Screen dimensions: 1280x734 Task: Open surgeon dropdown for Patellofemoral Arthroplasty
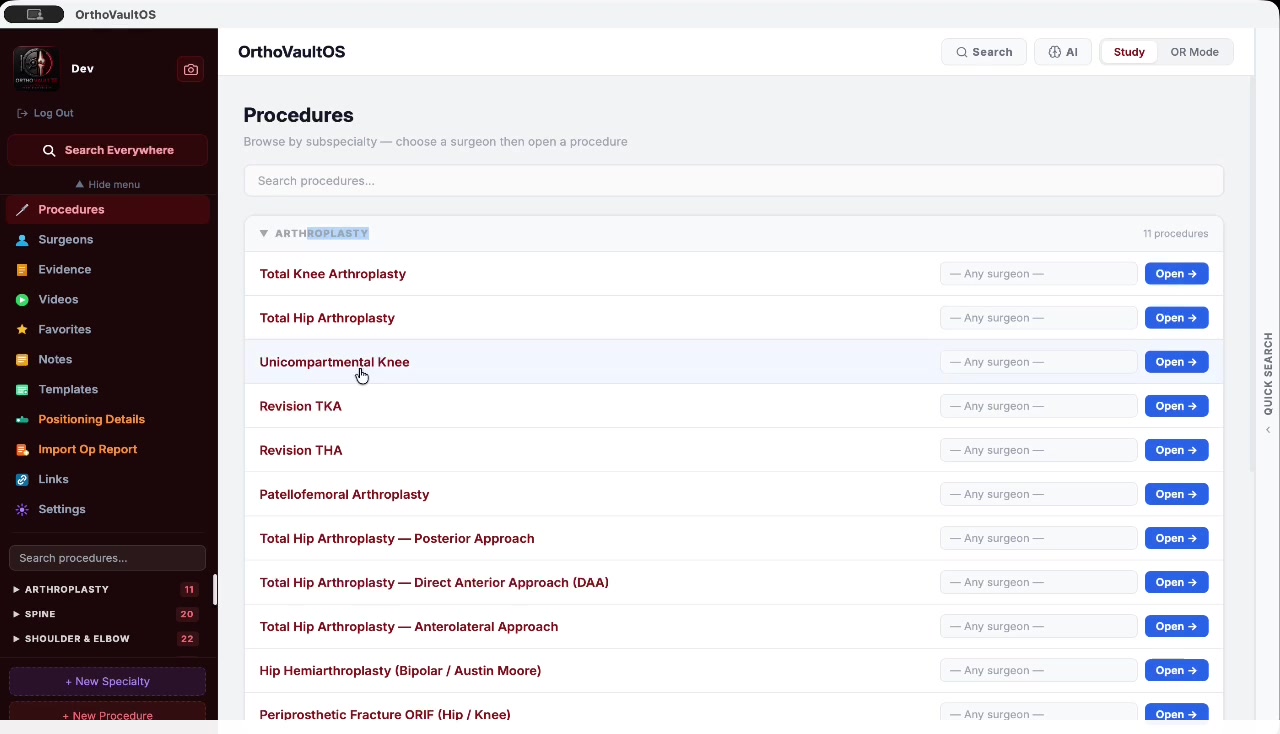(x=1038, y=494)
